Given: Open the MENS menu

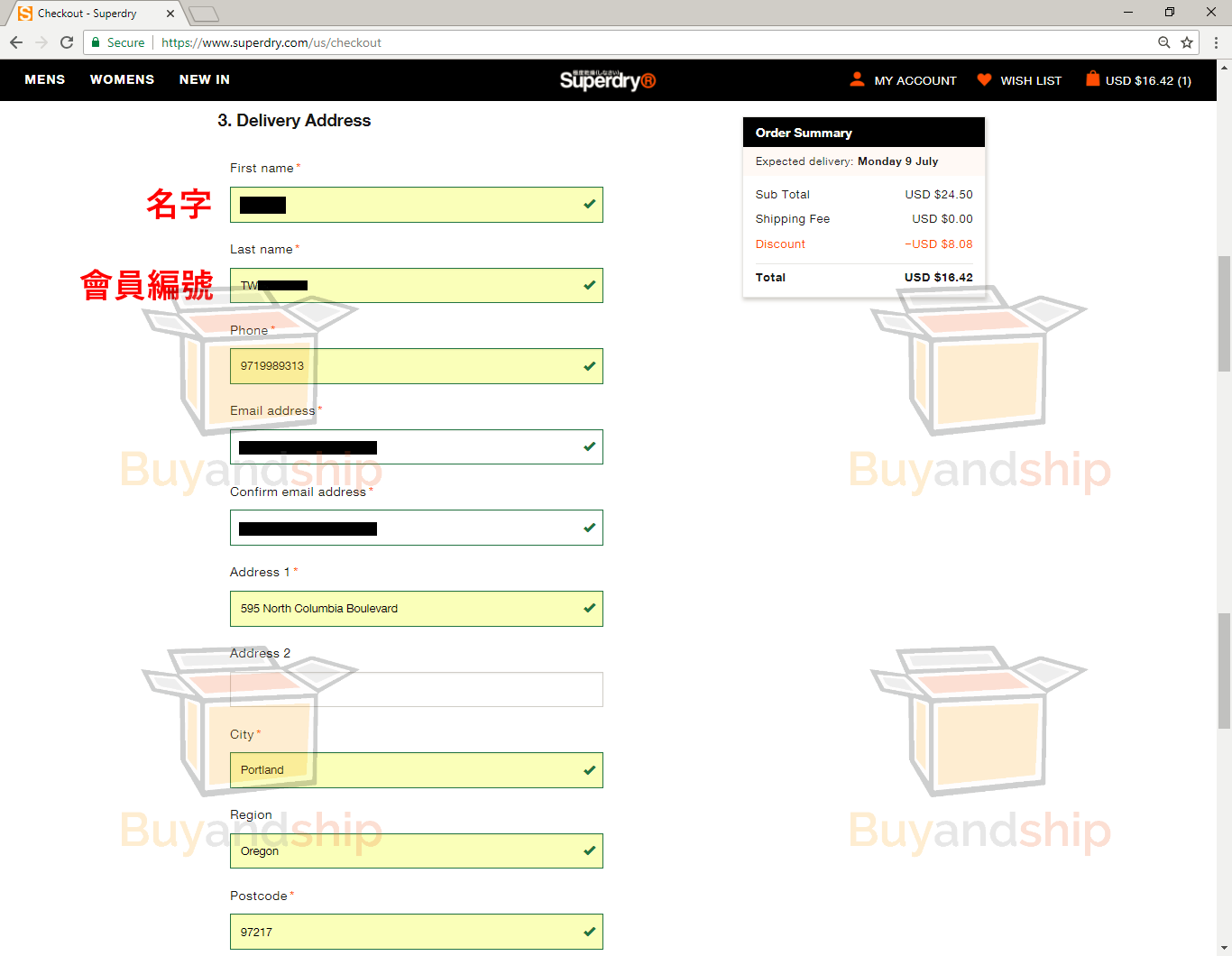Looking at the screenshot, I should pos(45,79).
